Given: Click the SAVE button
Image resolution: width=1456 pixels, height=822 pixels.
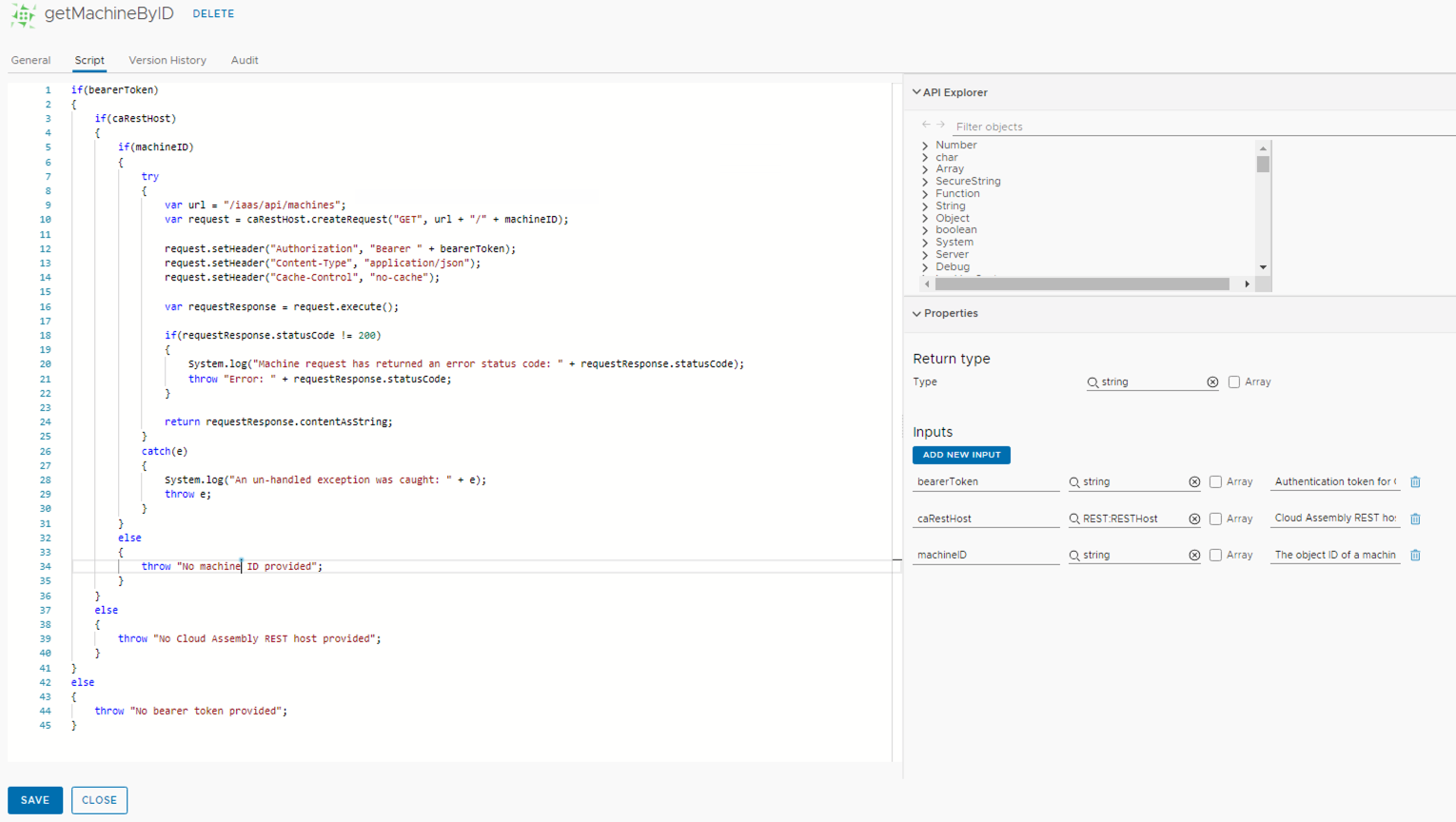Looking at the screenshot, I should coord(35,800).
